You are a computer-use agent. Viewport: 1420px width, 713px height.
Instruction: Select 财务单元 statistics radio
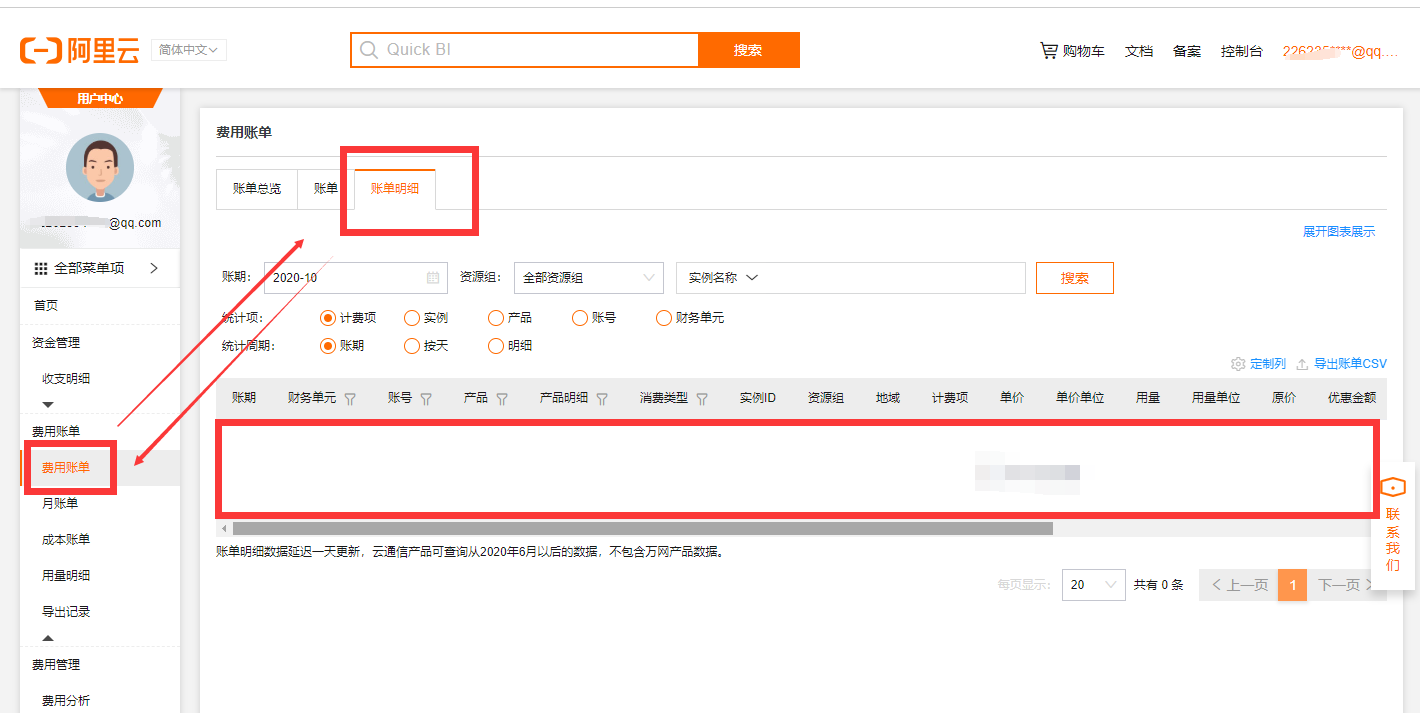click(663, 318)
